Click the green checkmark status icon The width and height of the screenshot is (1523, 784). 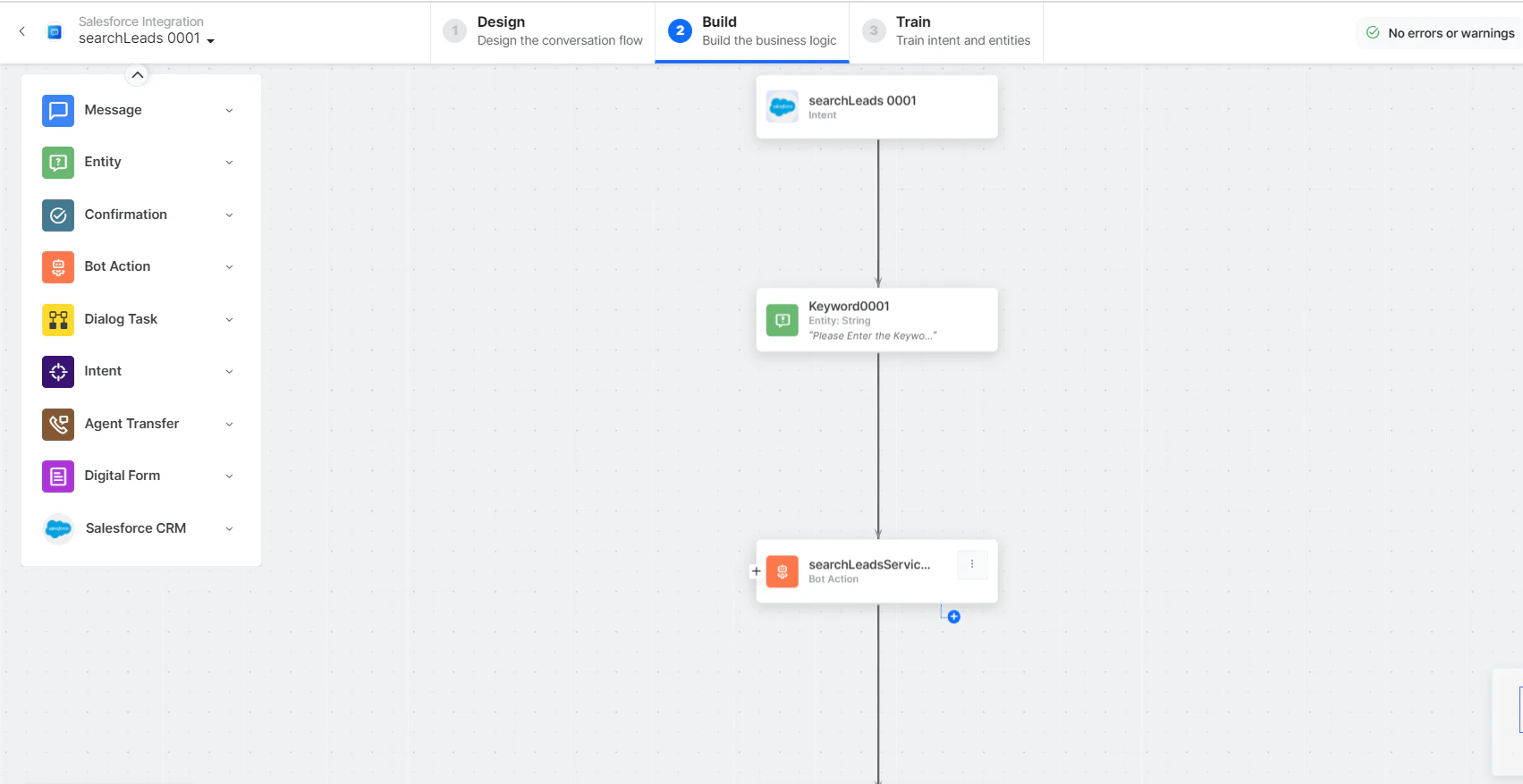1373,33
